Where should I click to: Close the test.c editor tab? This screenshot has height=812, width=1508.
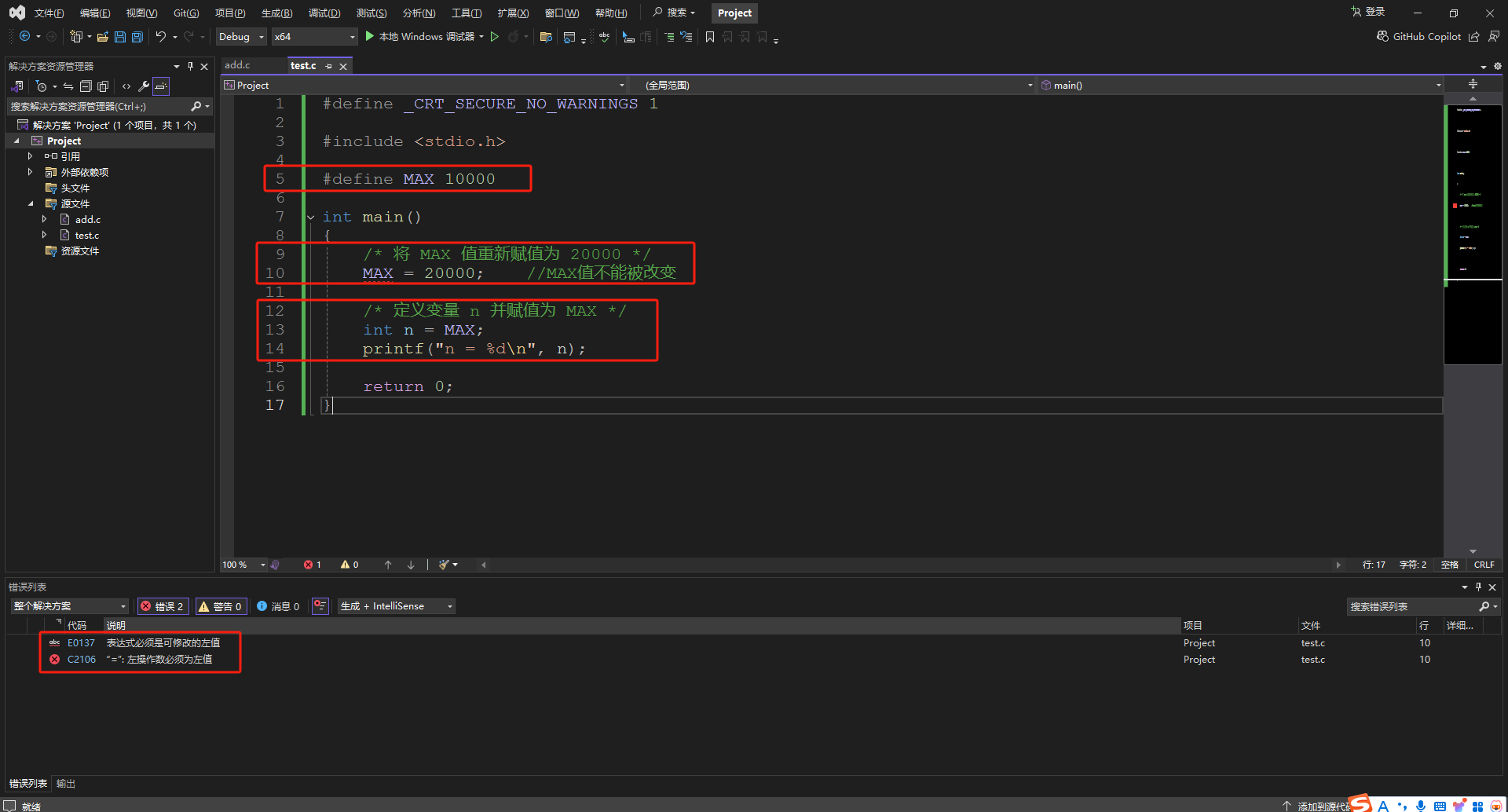(x=343, y=66)
